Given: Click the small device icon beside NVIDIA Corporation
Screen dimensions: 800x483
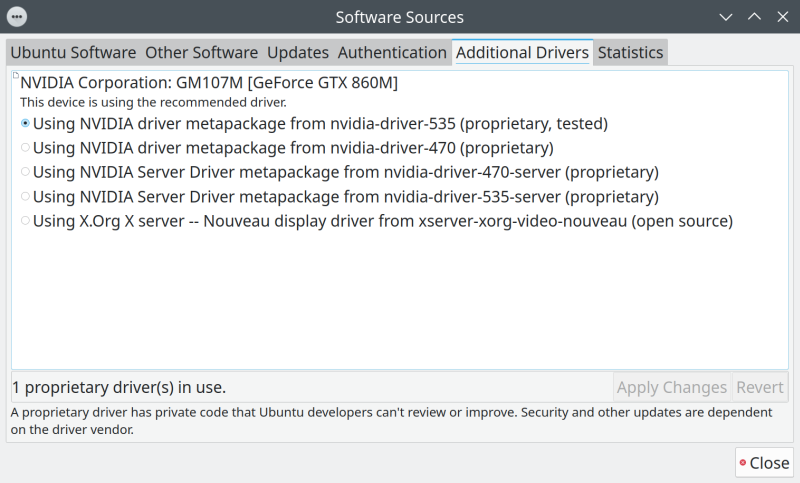Looking at the screenshot, I should 16,75.
